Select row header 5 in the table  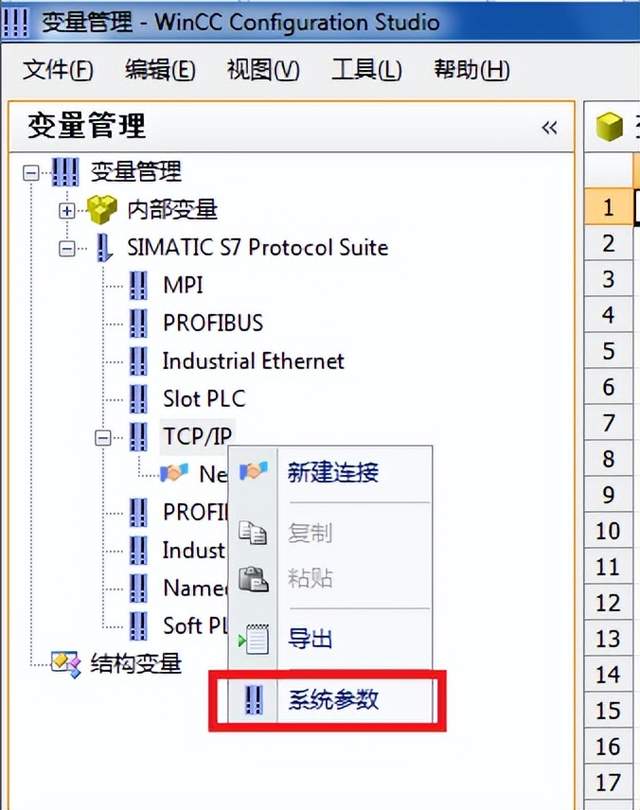click(608, 351)
